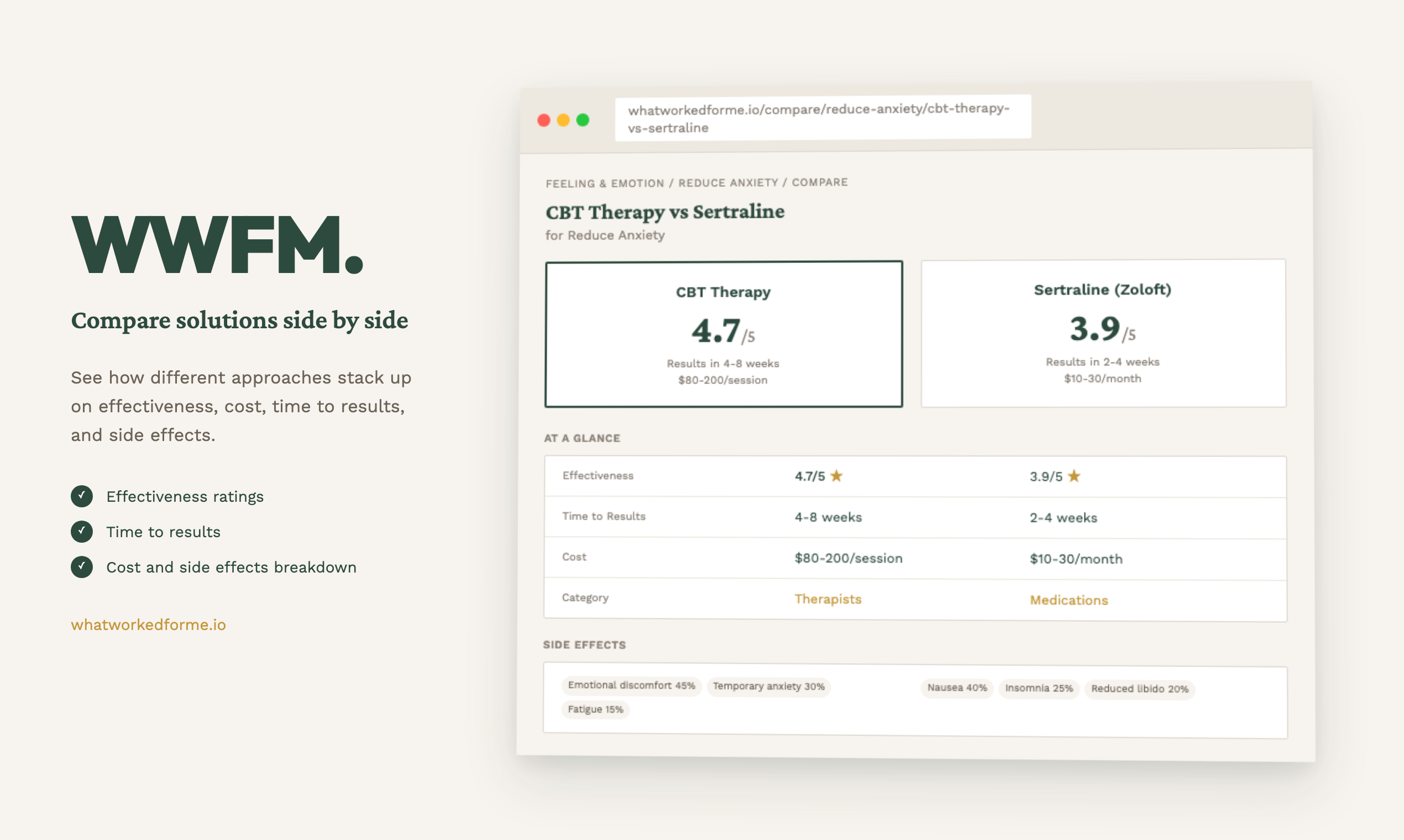Click the yellow minimize window dot

(x=563, y=120)
